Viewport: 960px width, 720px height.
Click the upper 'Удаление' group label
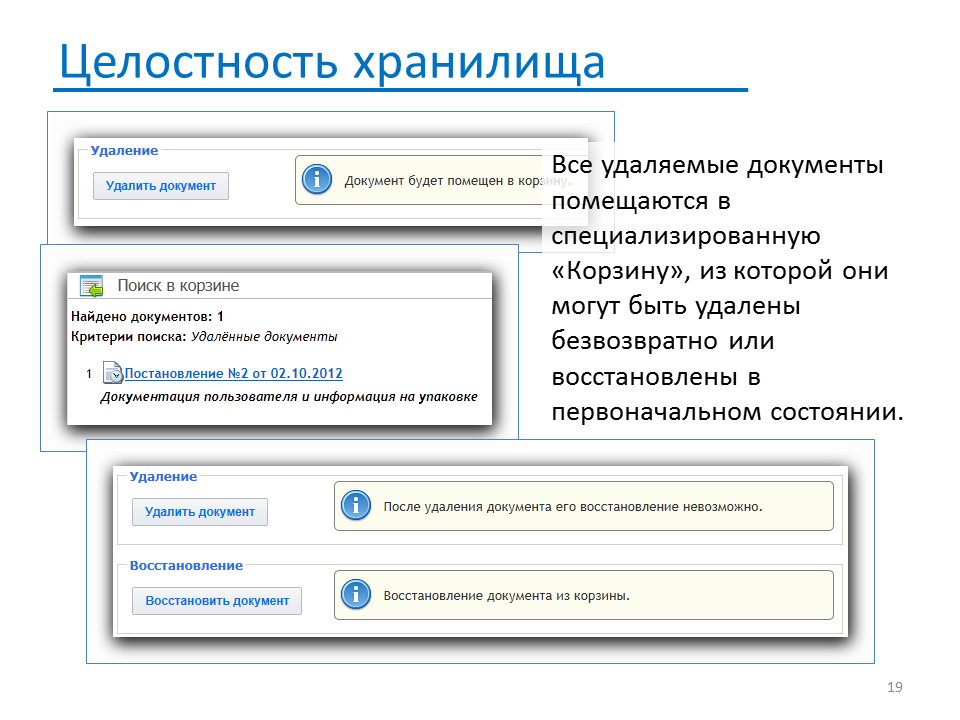124,151
